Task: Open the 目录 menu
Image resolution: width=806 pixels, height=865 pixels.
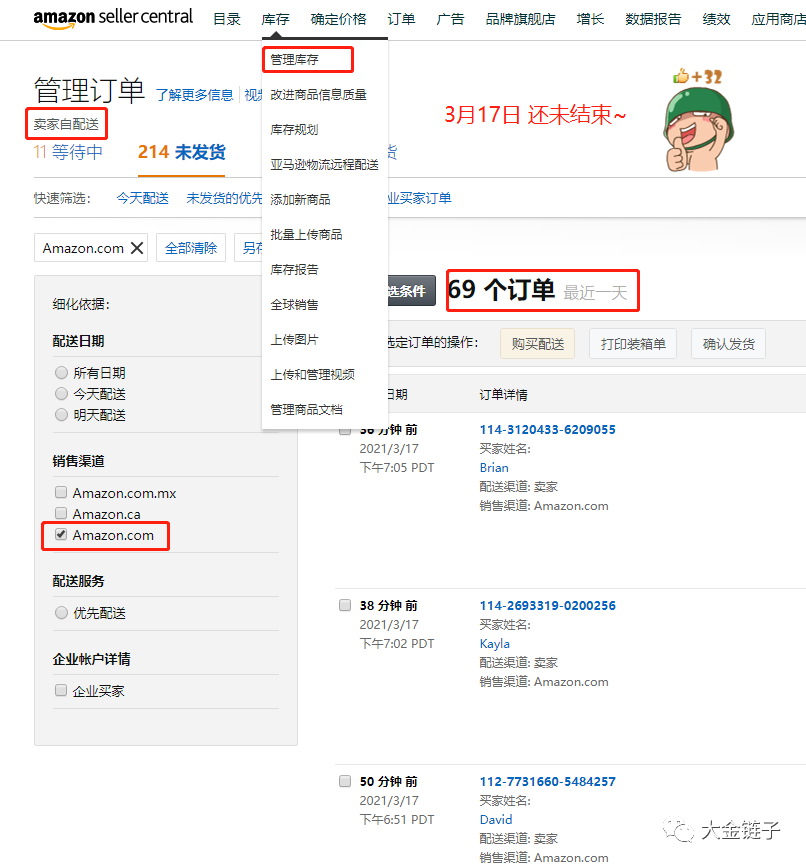Action: coord(227,19)
